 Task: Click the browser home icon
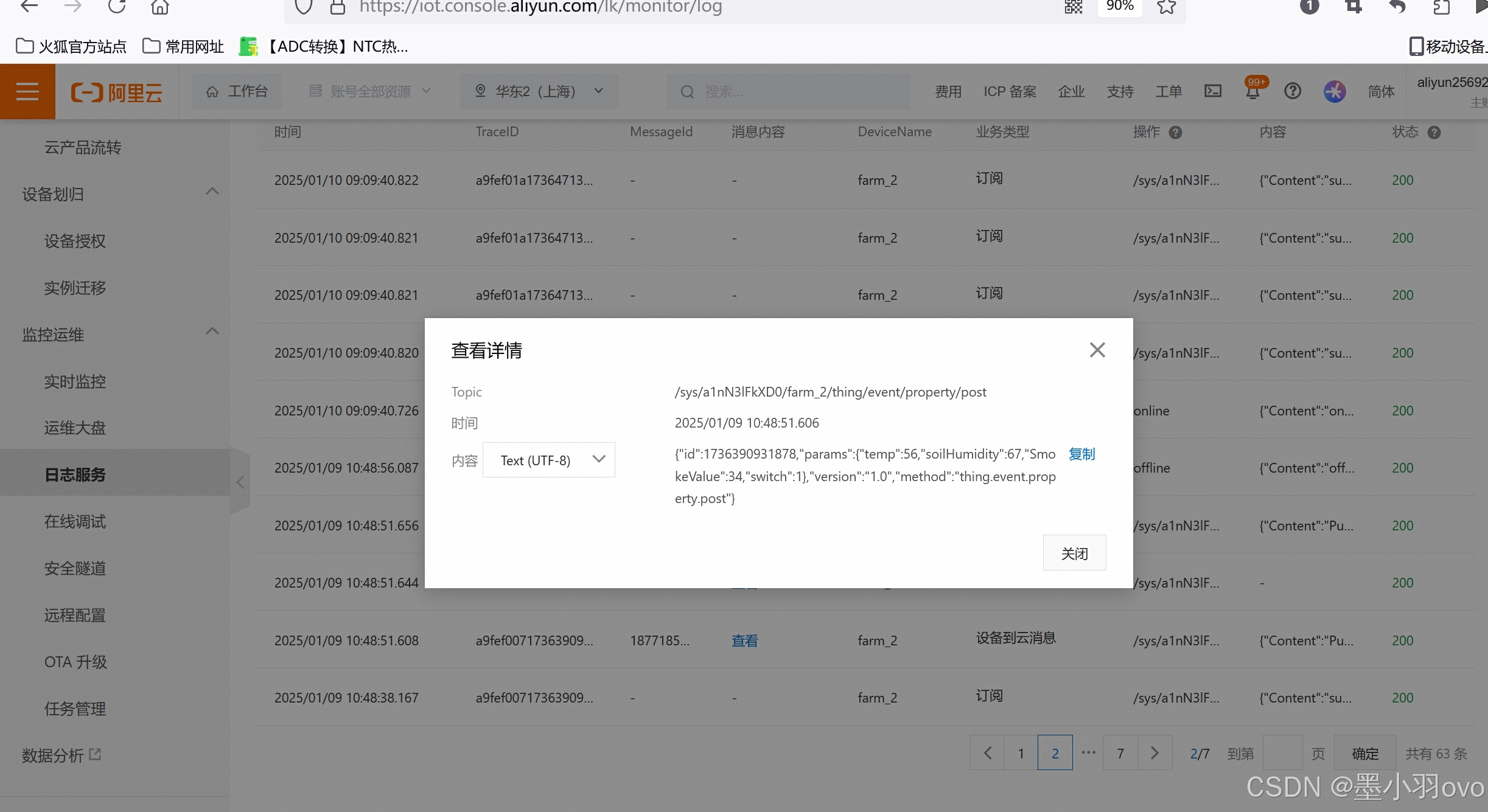click(159, 7)
